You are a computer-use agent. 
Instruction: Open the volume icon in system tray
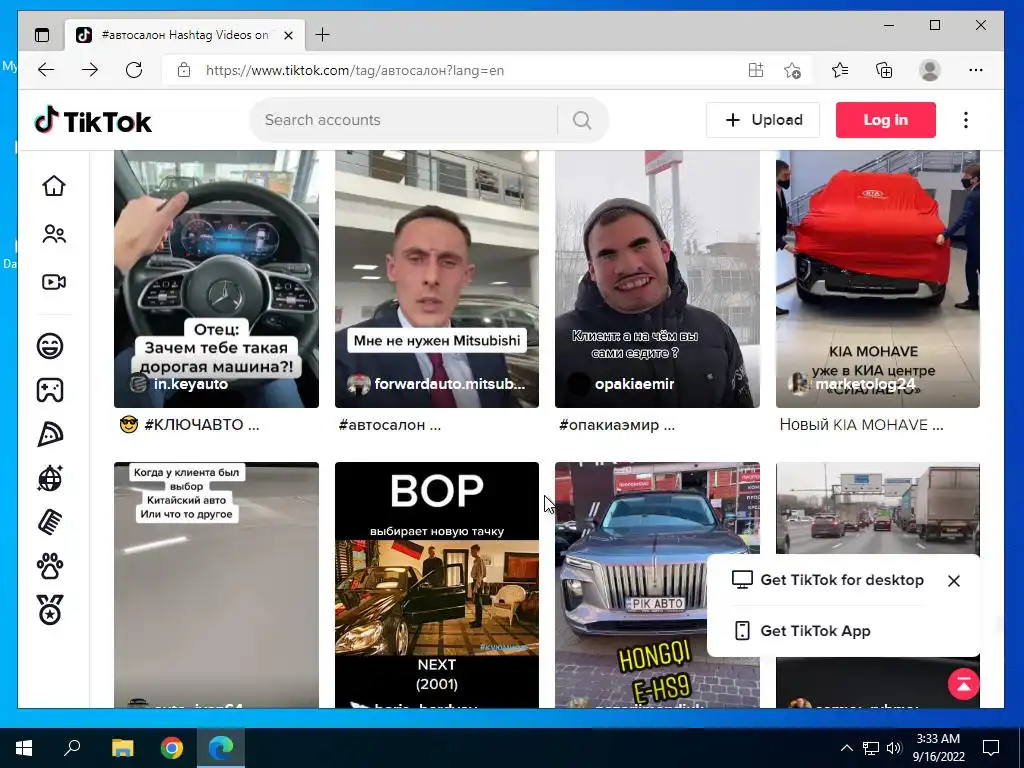coord(894,748)
